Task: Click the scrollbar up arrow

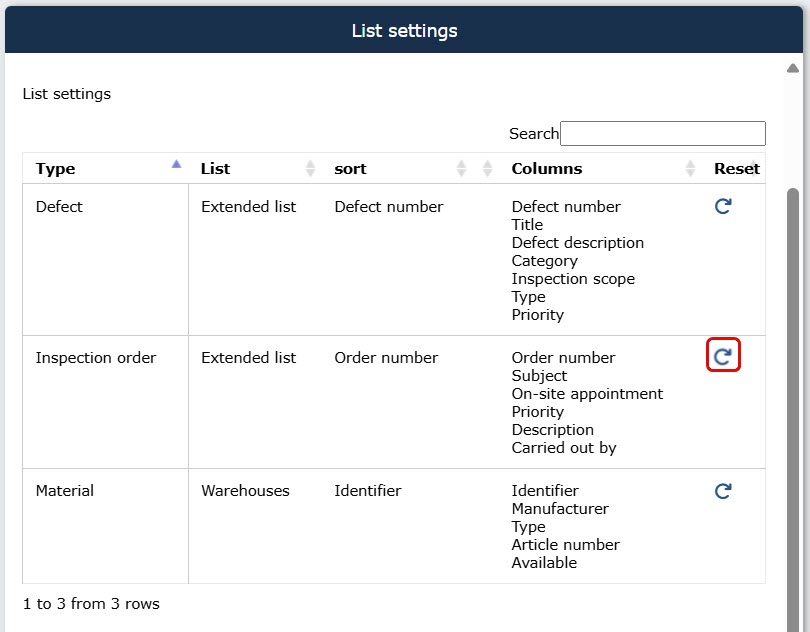Action: pyautogui.click(x=793, y=69)
